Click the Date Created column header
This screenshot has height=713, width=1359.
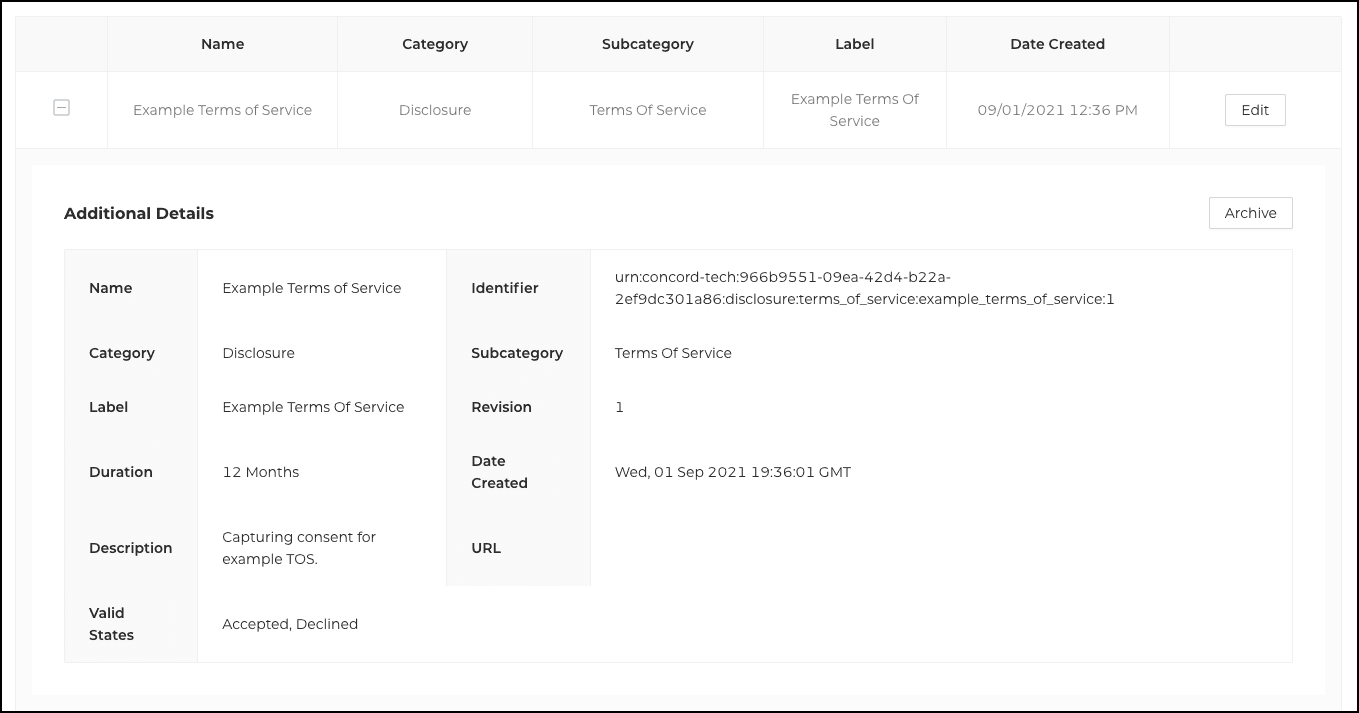click(1057, 44)
